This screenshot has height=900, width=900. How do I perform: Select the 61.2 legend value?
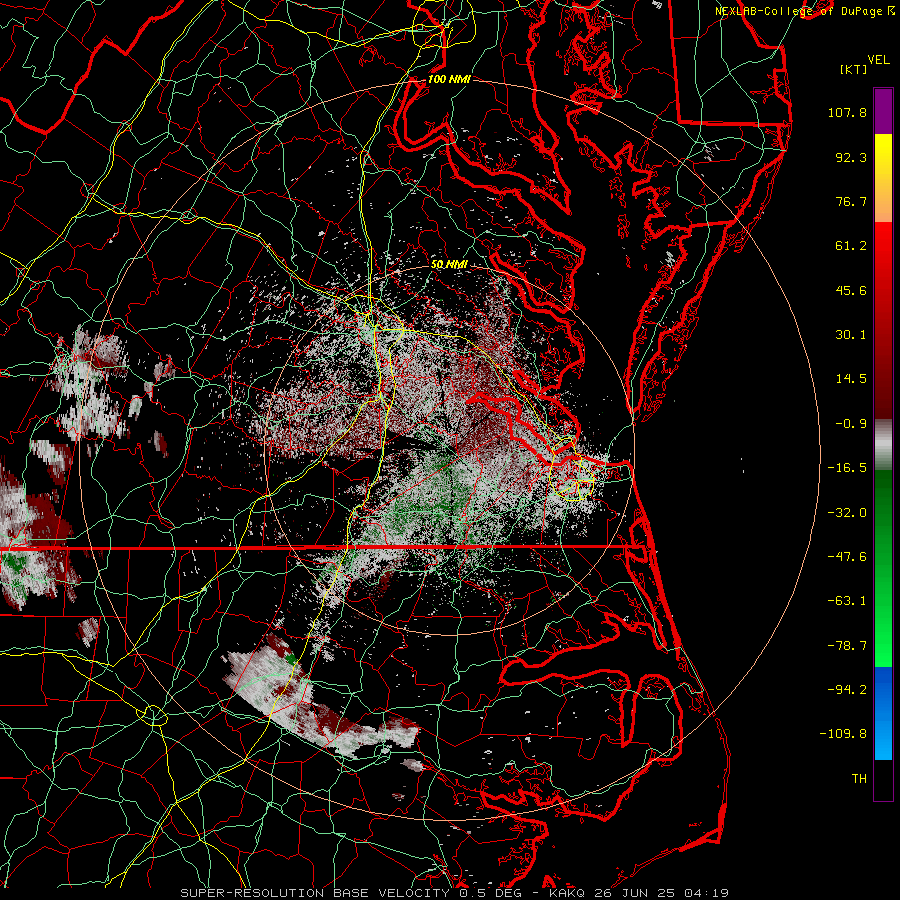[851, 246]
